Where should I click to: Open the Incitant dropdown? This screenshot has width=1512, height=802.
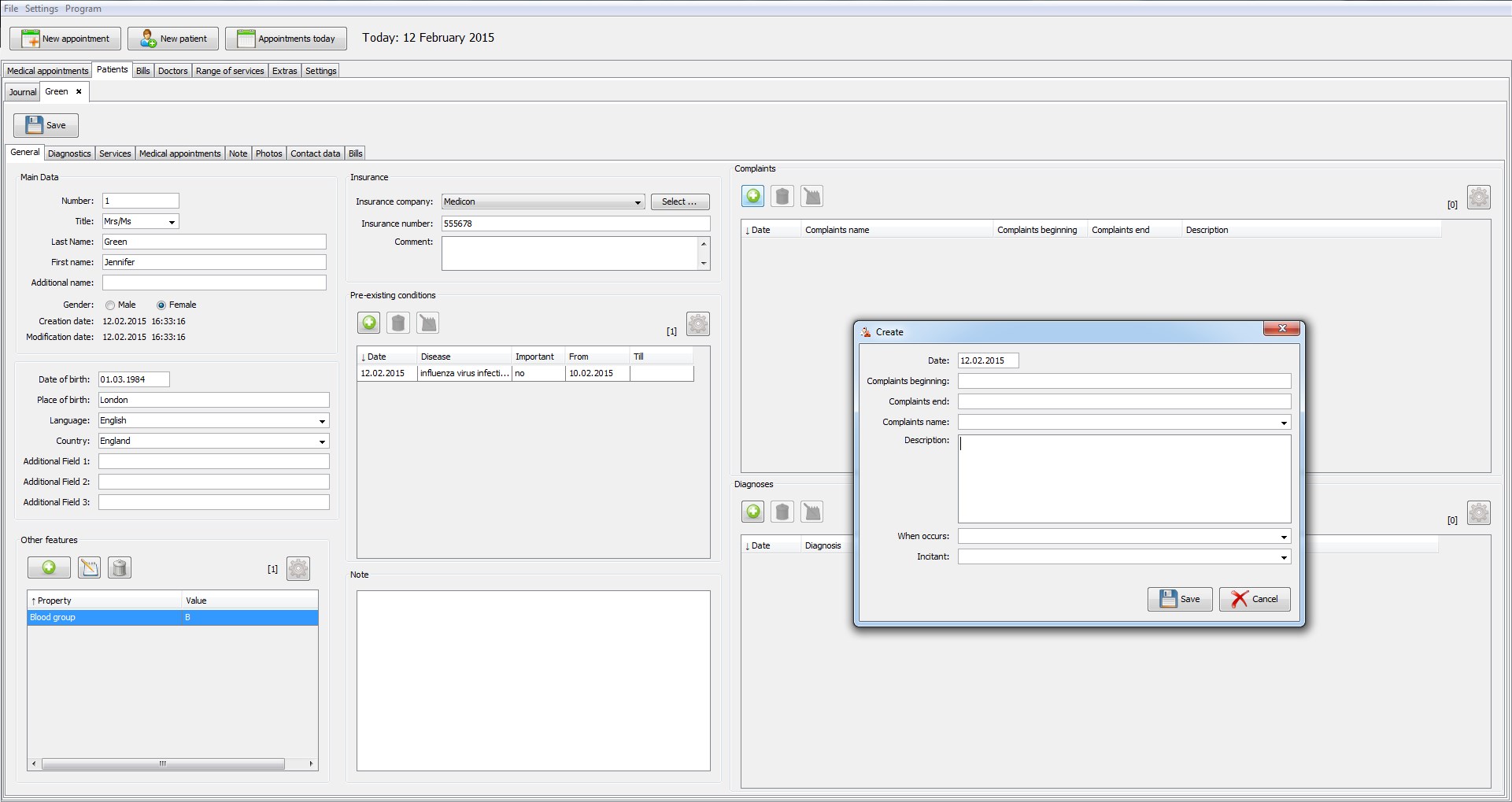coord(1284,557)
